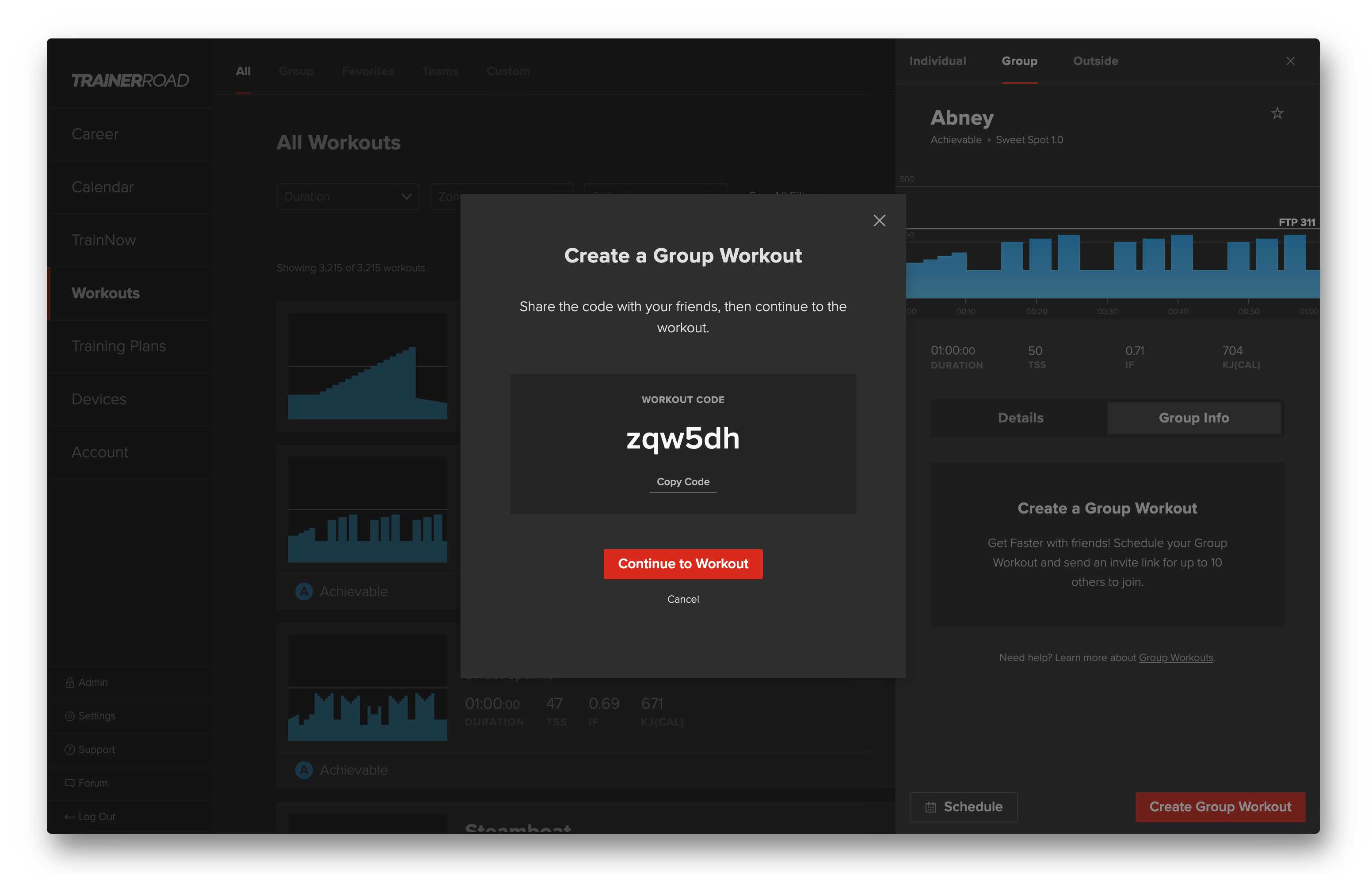Copy the workout code via Copy Code
This screenshot has width=1372, height=874.
[682, 482]
